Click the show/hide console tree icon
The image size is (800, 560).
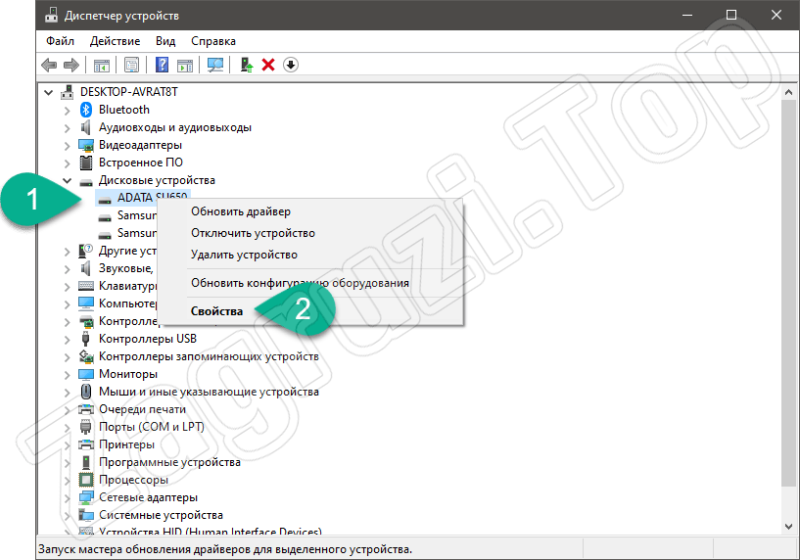point(101,65)
